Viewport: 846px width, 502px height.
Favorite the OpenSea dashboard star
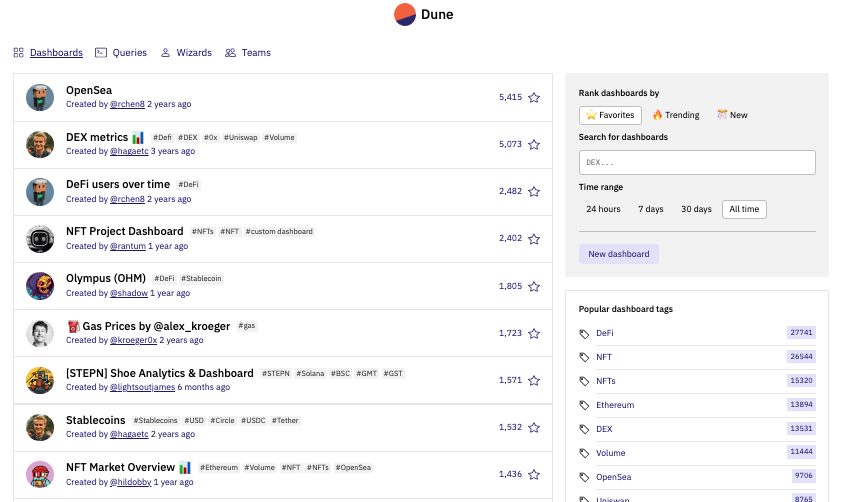click(x=534, y=98)
